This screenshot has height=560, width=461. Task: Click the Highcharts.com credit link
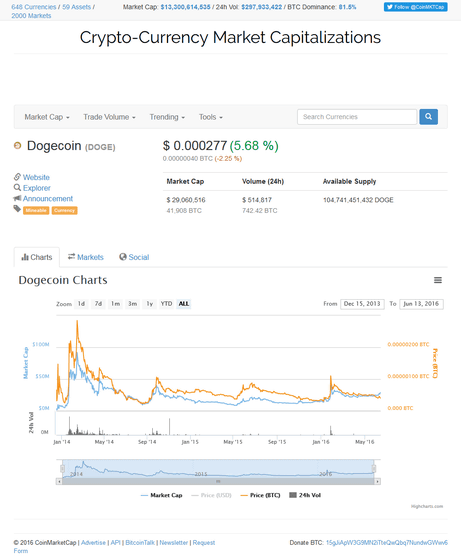(x=427, y=506)
